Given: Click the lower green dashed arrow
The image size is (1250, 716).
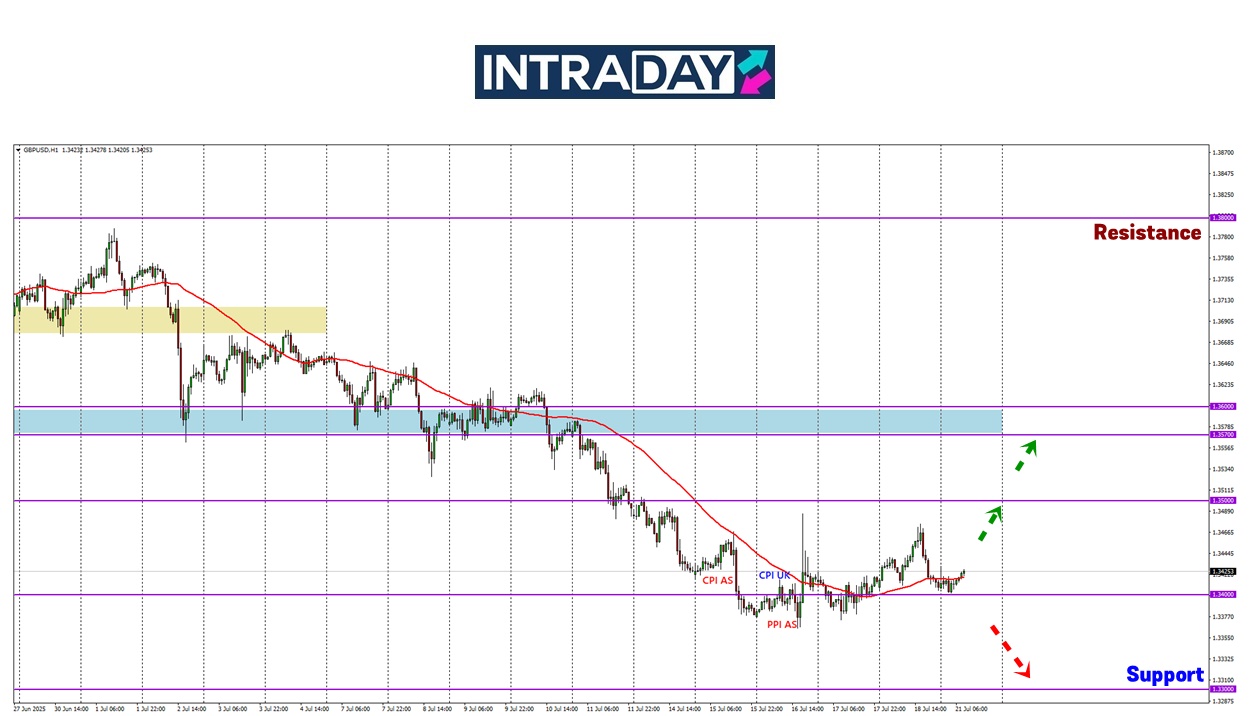Looking at the screenshot, I should 989,524.
